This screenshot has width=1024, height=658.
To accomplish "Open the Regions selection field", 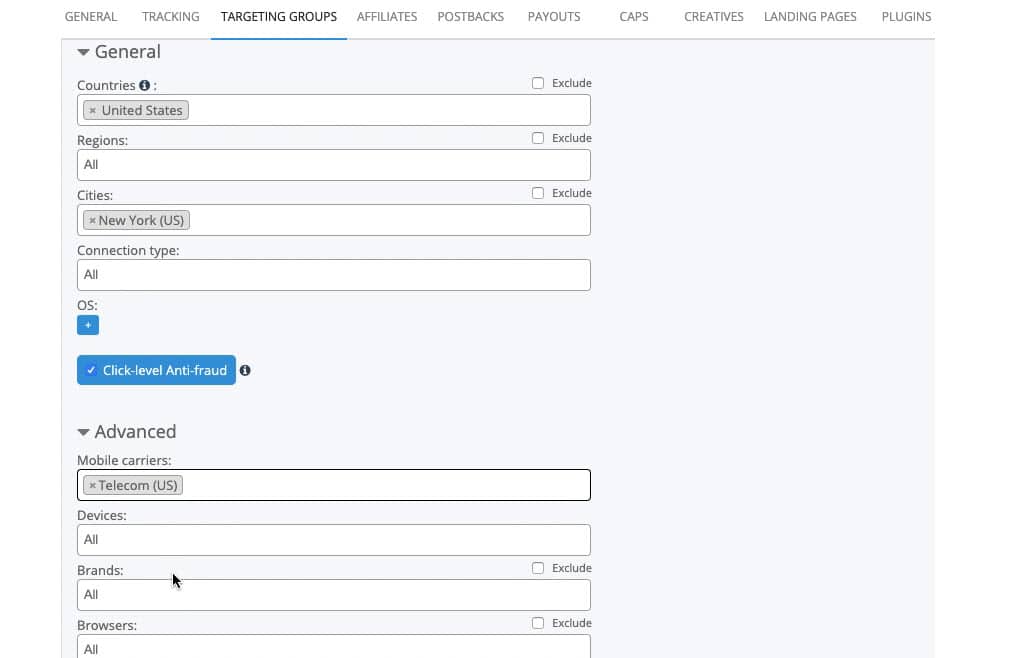I will tap(334, 165).
